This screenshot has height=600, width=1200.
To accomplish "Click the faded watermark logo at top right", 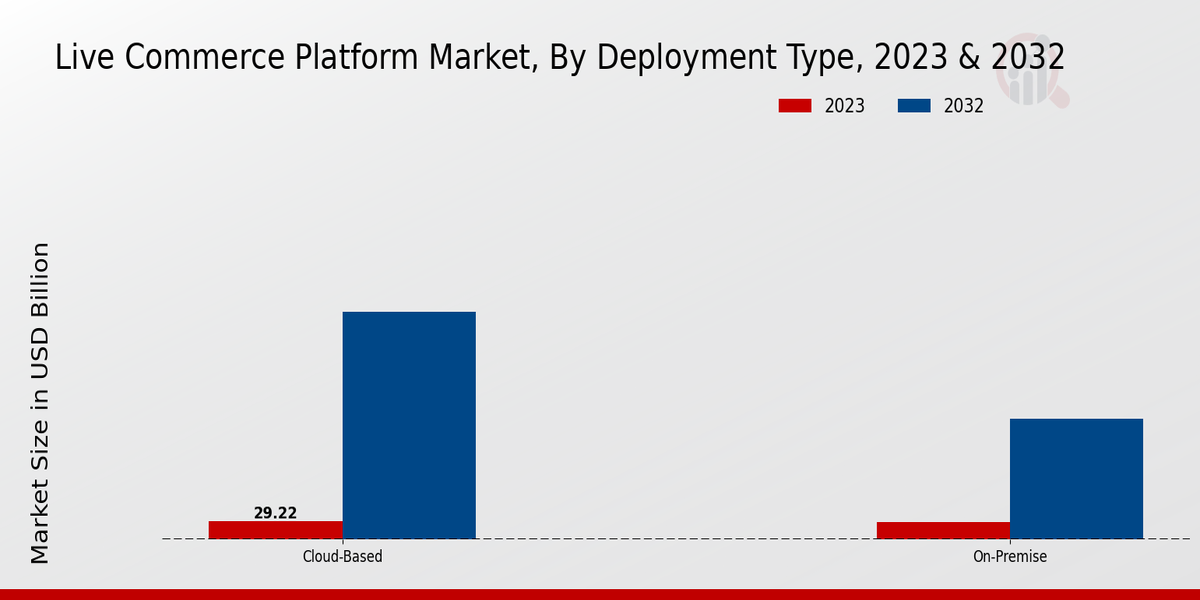I will [x=1033, y=76].
